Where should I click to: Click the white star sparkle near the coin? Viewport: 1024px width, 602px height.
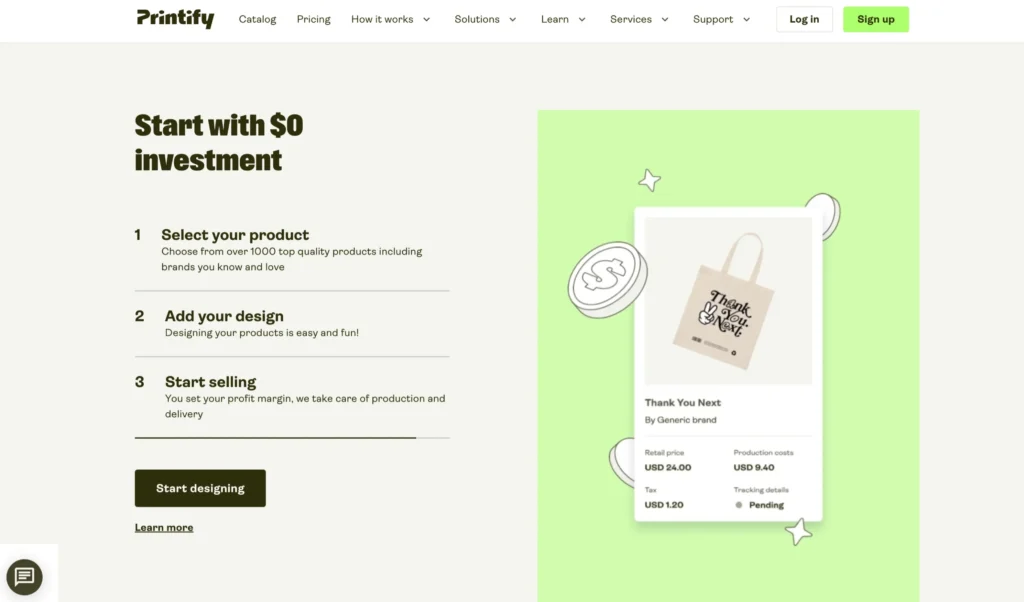649,180
